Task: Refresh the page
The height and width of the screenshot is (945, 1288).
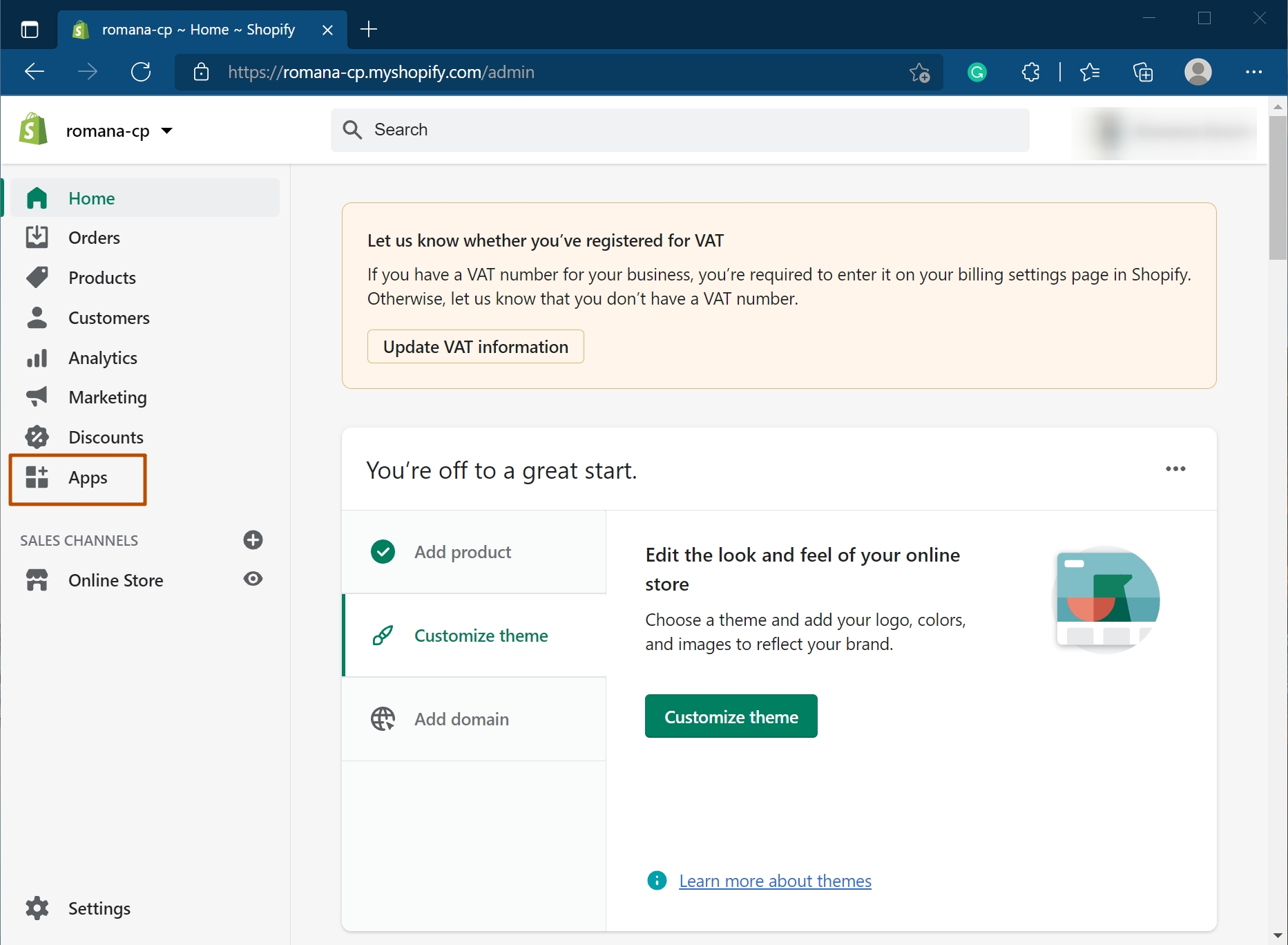Action: [x=141, y=72]
